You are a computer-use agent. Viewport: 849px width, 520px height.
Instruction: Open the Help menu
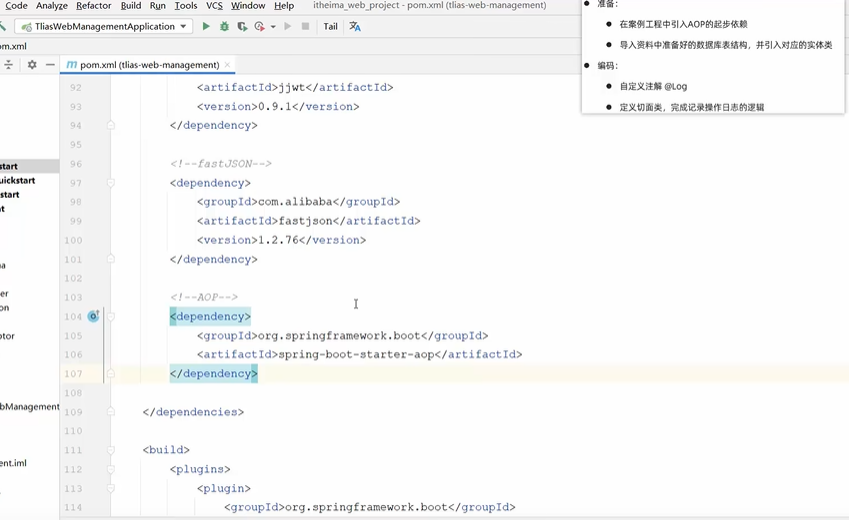click(x=284, y=5)
